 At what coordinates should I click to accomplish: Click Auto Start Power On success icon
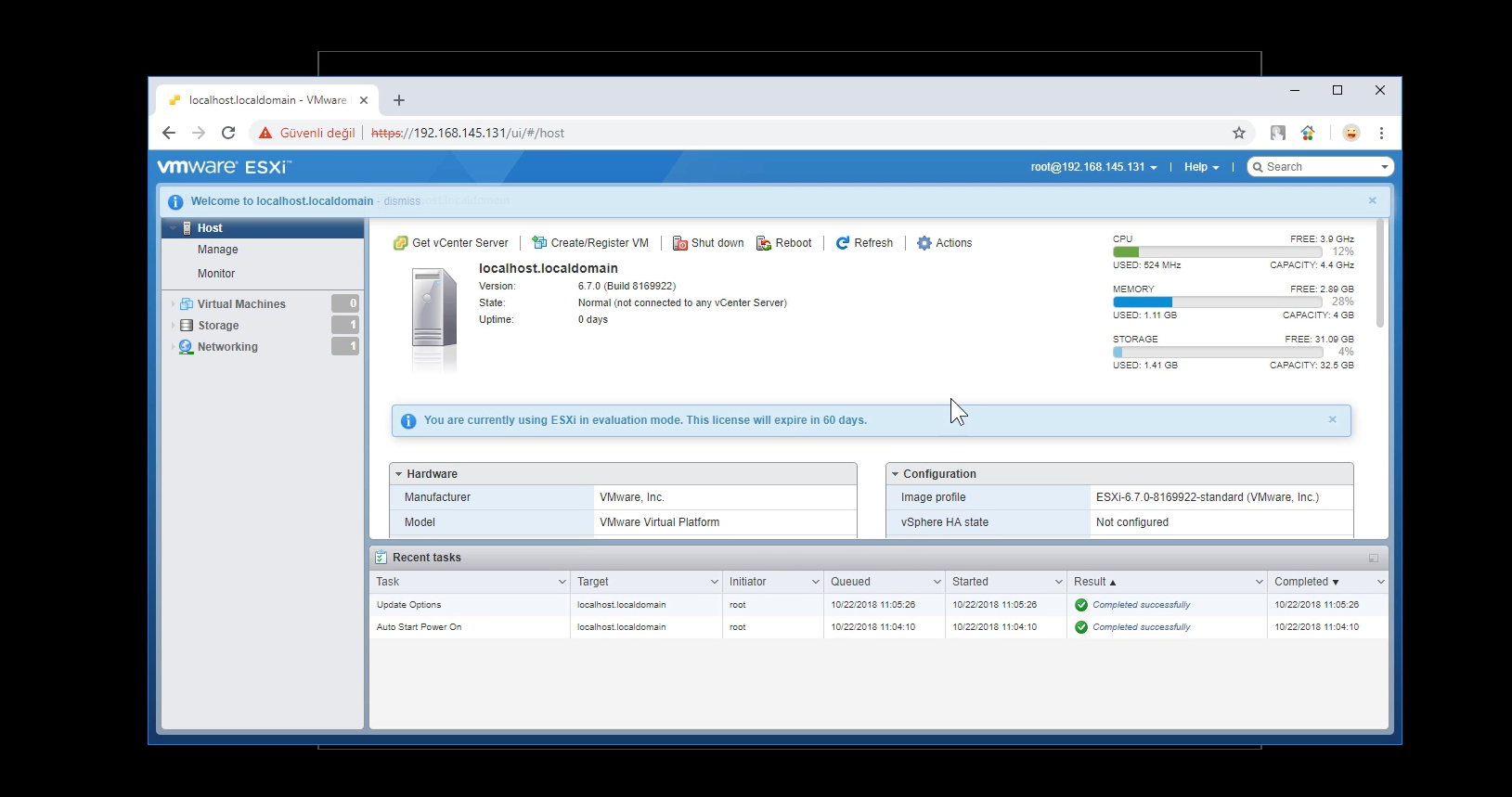tap(1081, 627)
